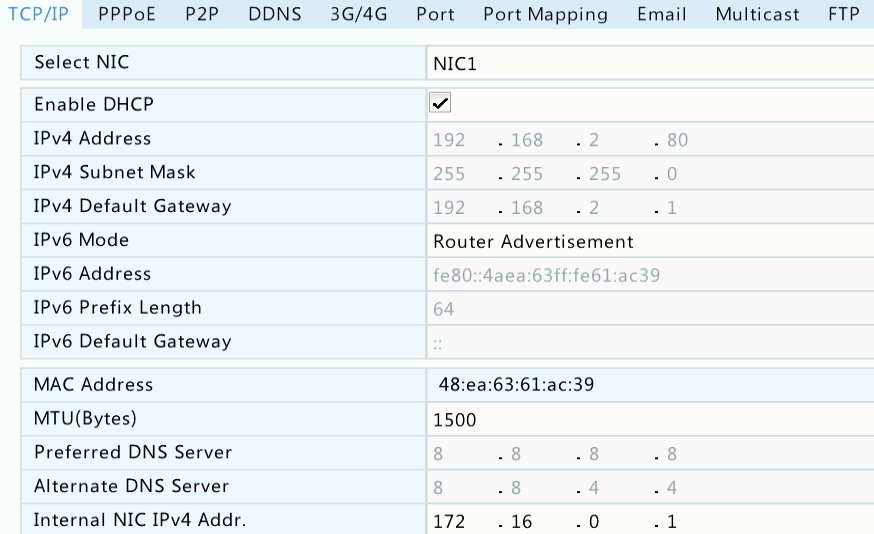Screen dimensions: 874x534
Task: Open the Port tab
Action: click(435, 14)
